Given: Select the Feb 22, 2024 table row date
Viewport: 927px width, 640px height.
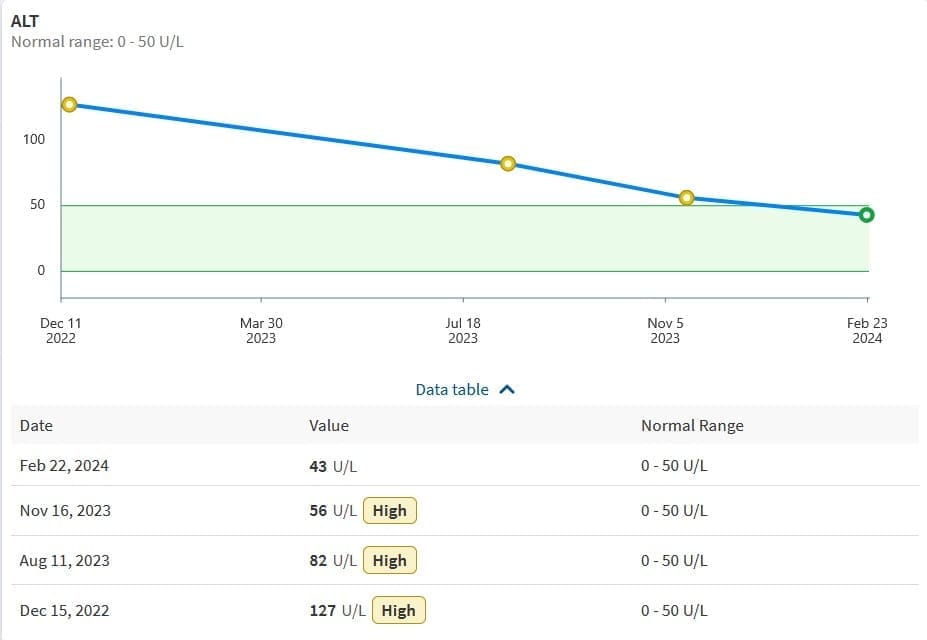Looking at the screenshot, I should 64,466.
